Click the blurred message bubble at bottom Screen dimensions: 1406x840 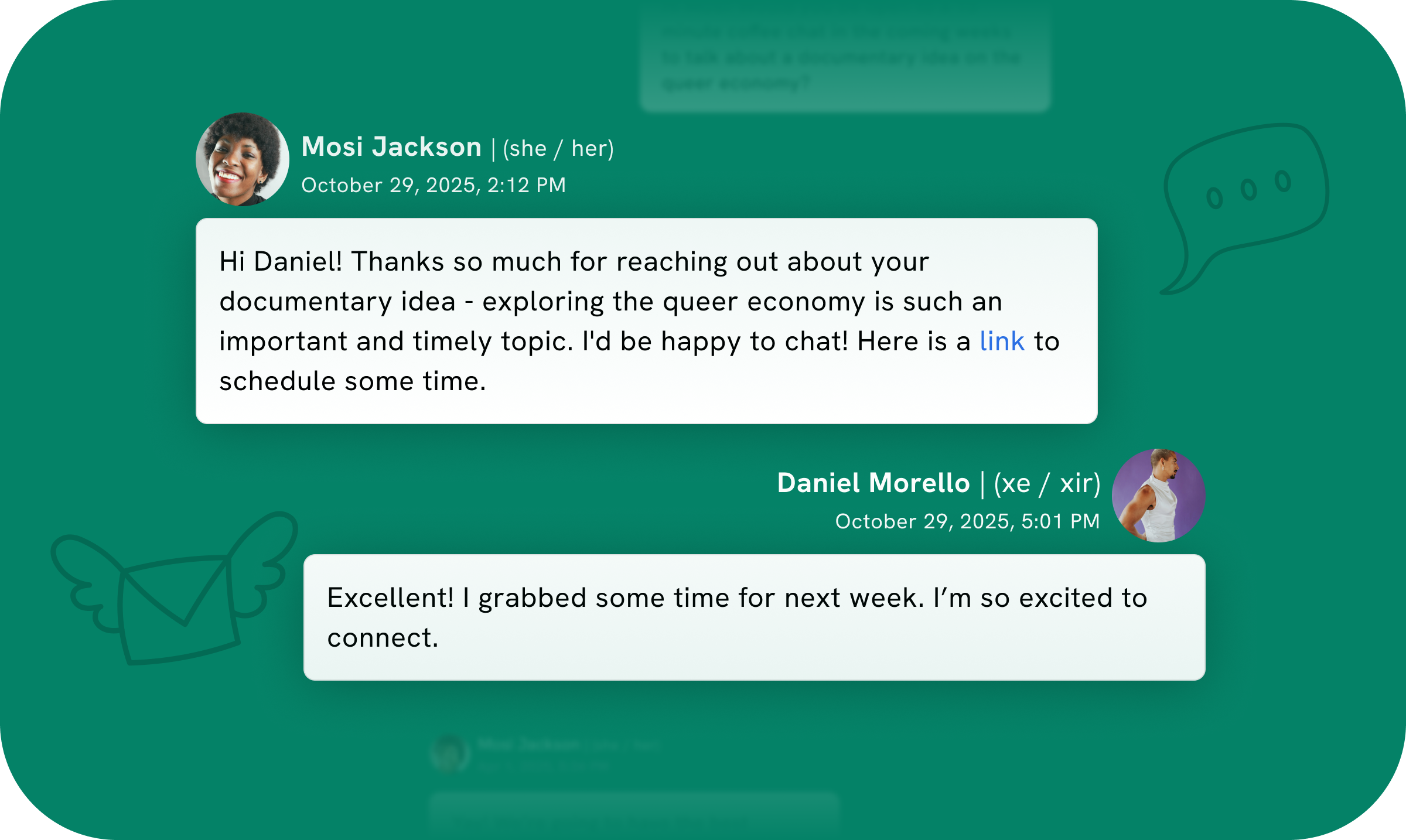click(x=634, y=815)
